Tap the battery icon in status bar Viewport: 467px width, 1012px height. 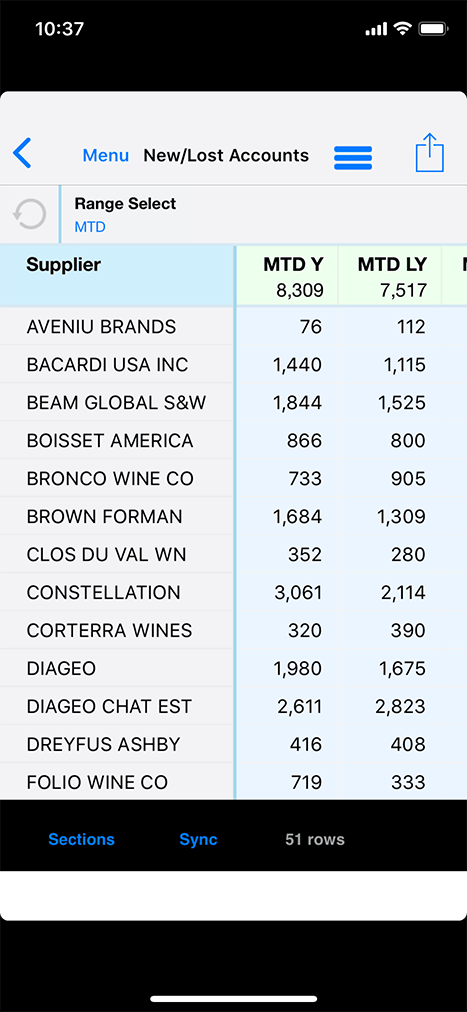click(x=433, y=29)
